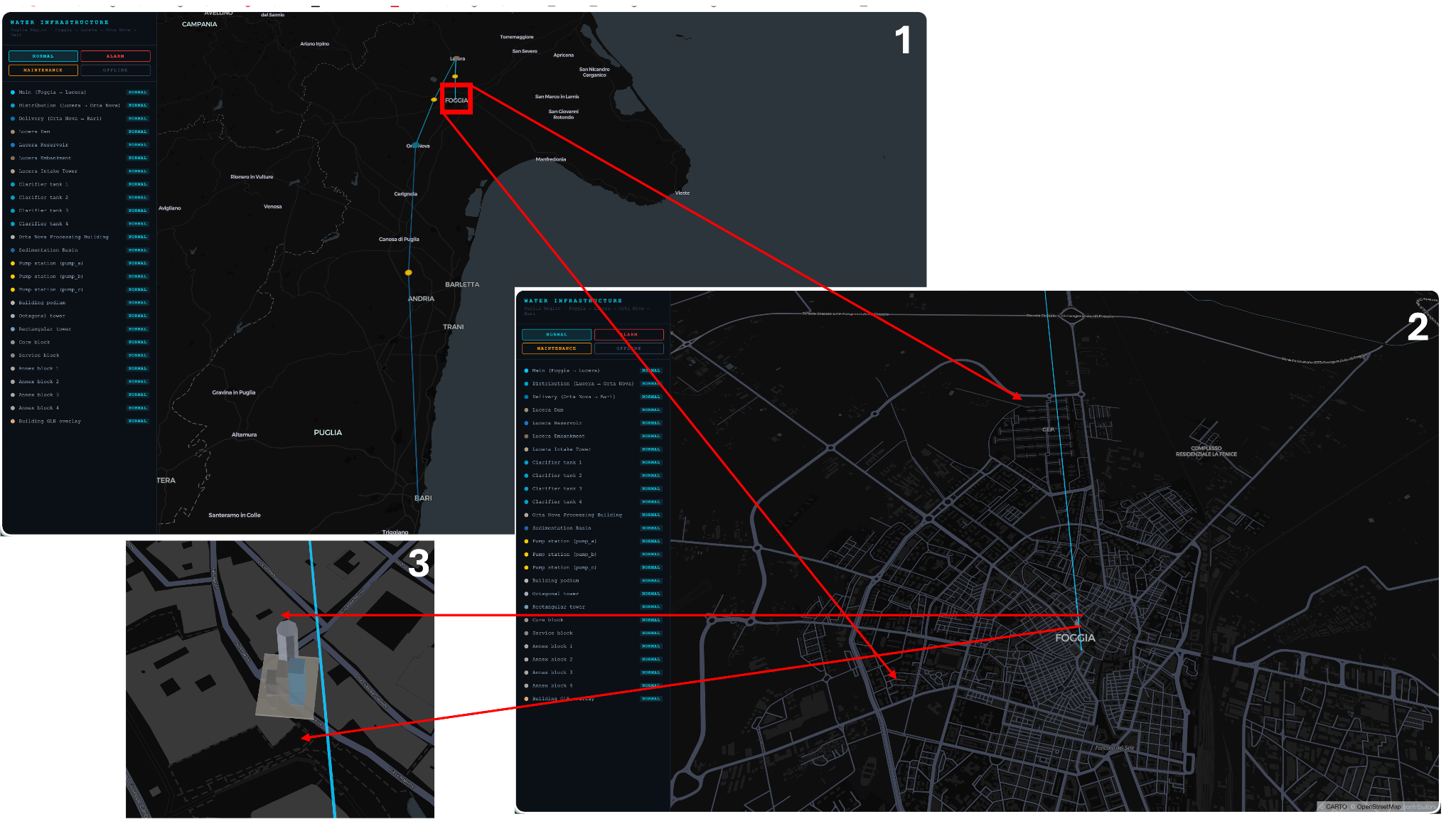Click the orange dot beside Building GLB overlay, Foggia sidebar
The image size is (1456, 819).
coord(526,699)
